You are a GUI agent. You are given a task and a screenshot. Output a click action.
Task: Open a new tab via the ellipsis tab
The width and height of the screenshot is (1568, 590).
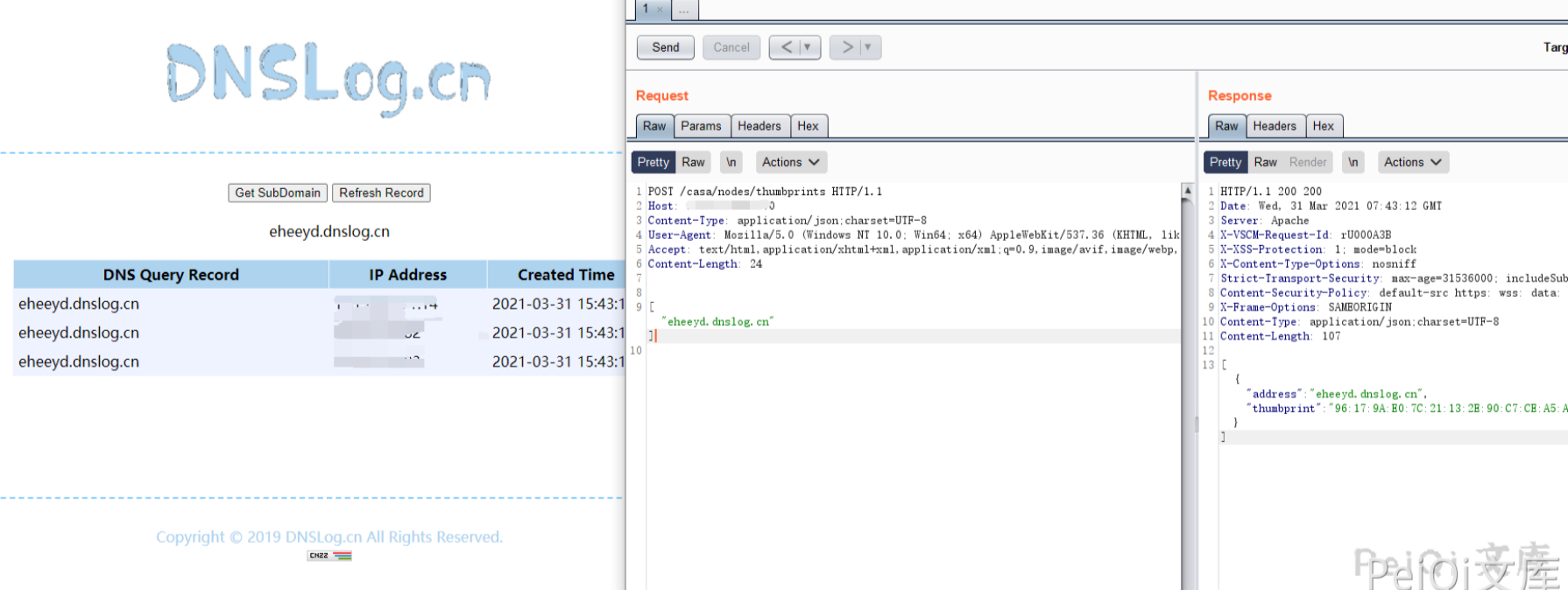click(684, 10)
